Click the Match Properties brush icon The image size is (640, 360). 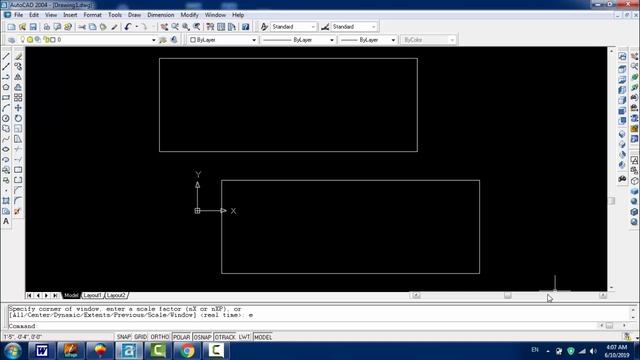coord(114,27)
